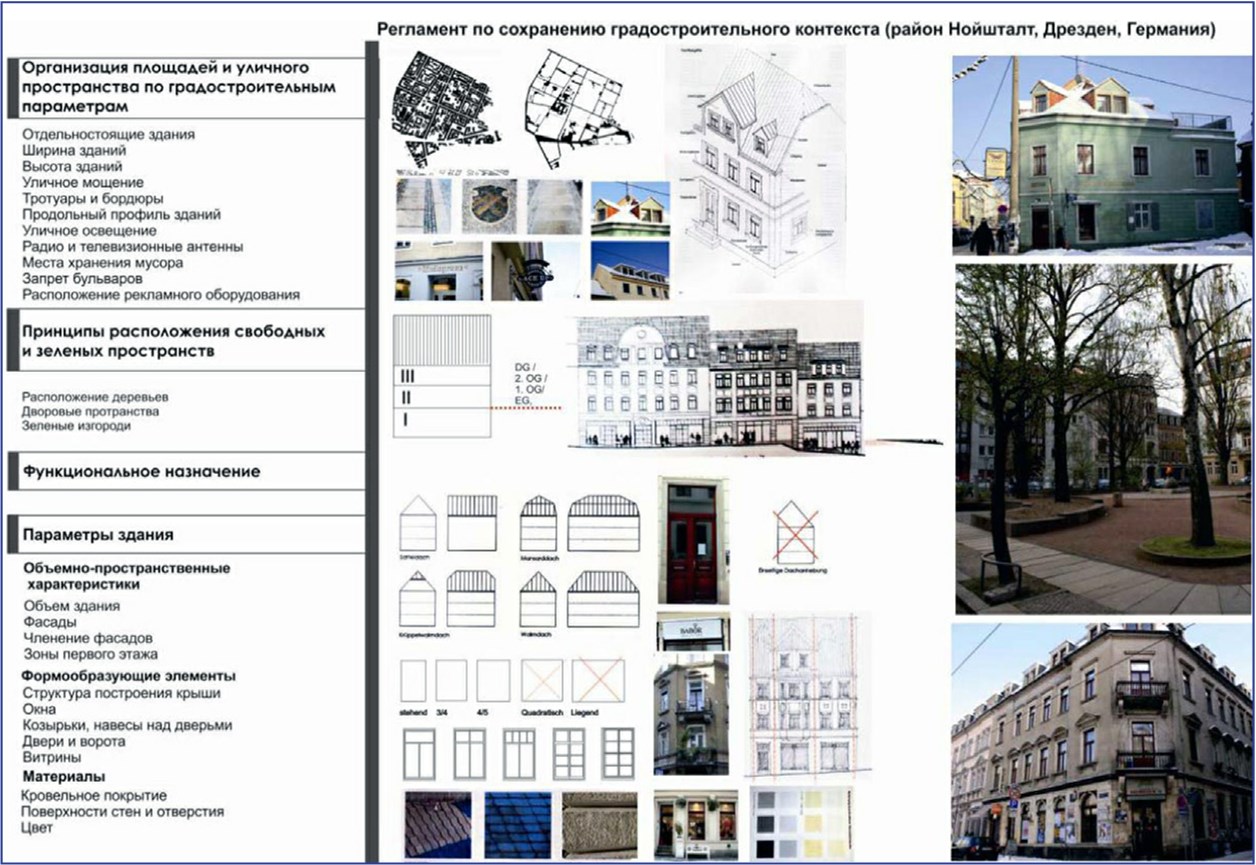
Task: Open the blue roof tile texture image
Action: pos(517,825)
